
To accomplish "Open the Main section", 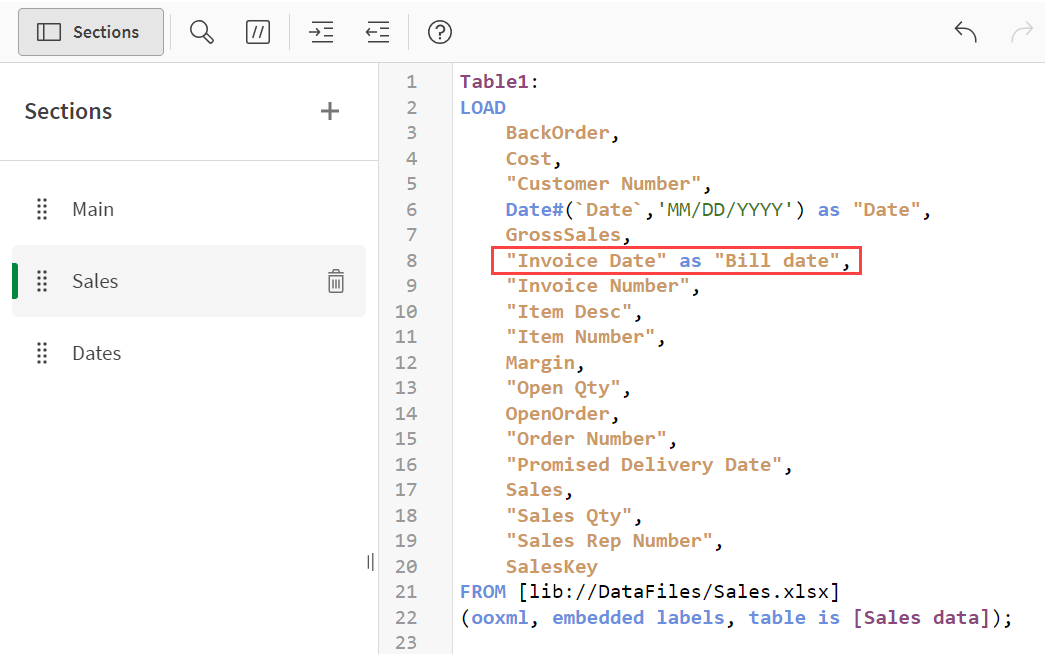I will (x=93, y=209).
